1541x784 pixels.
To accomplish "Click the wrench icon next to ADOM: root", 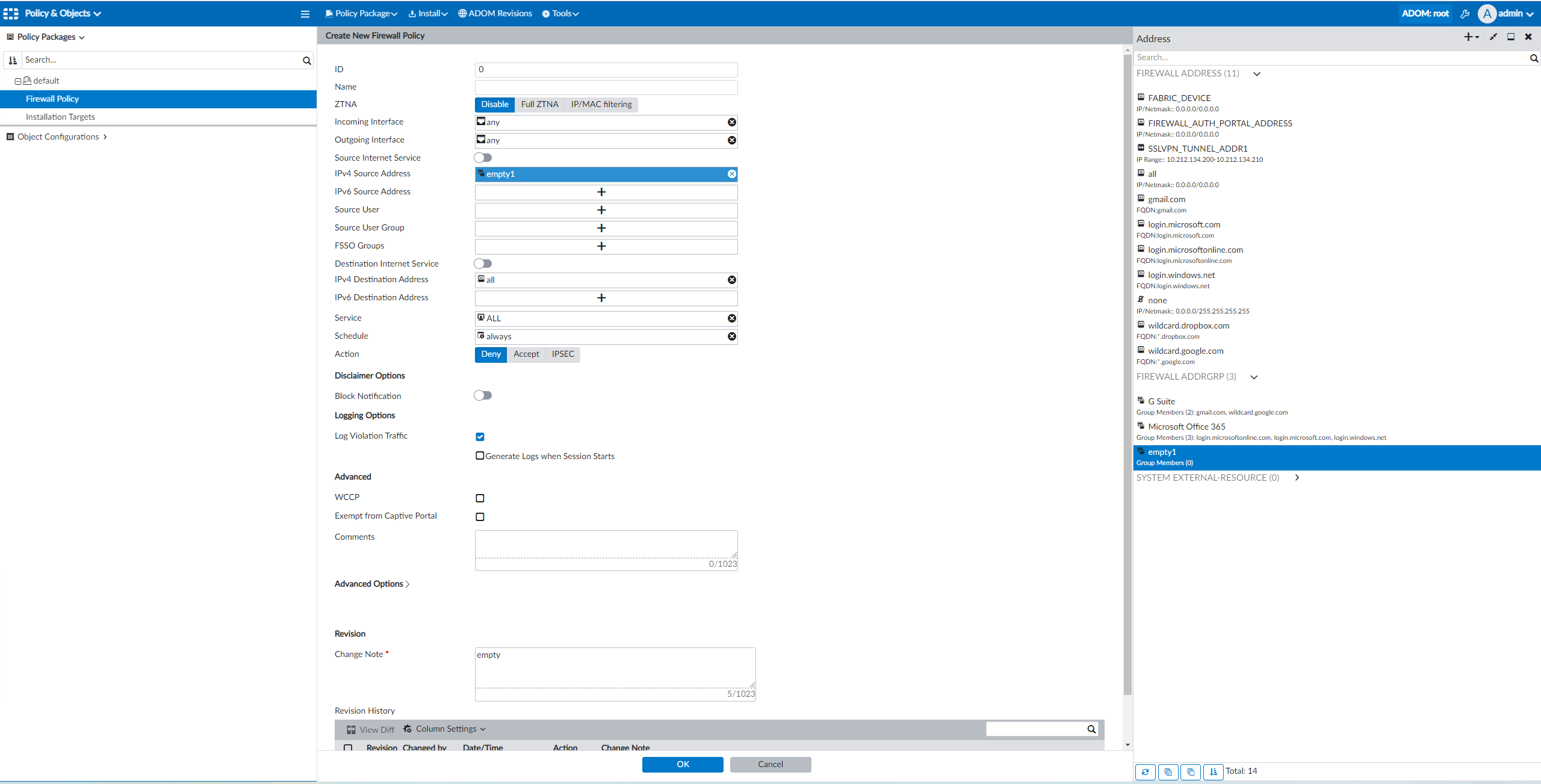I will click(1465, 14).
